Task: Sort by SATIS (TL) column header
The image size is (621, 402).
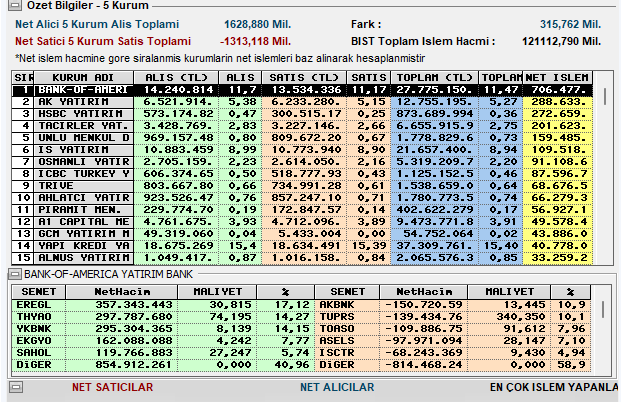Action: [x=304, y=77]
